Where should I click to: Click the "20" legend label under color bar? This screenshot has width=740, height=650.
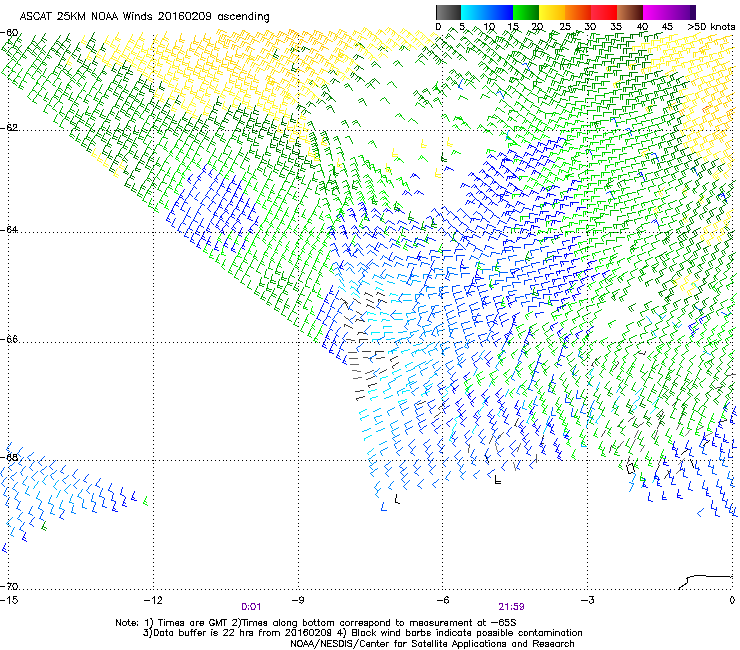538,27
